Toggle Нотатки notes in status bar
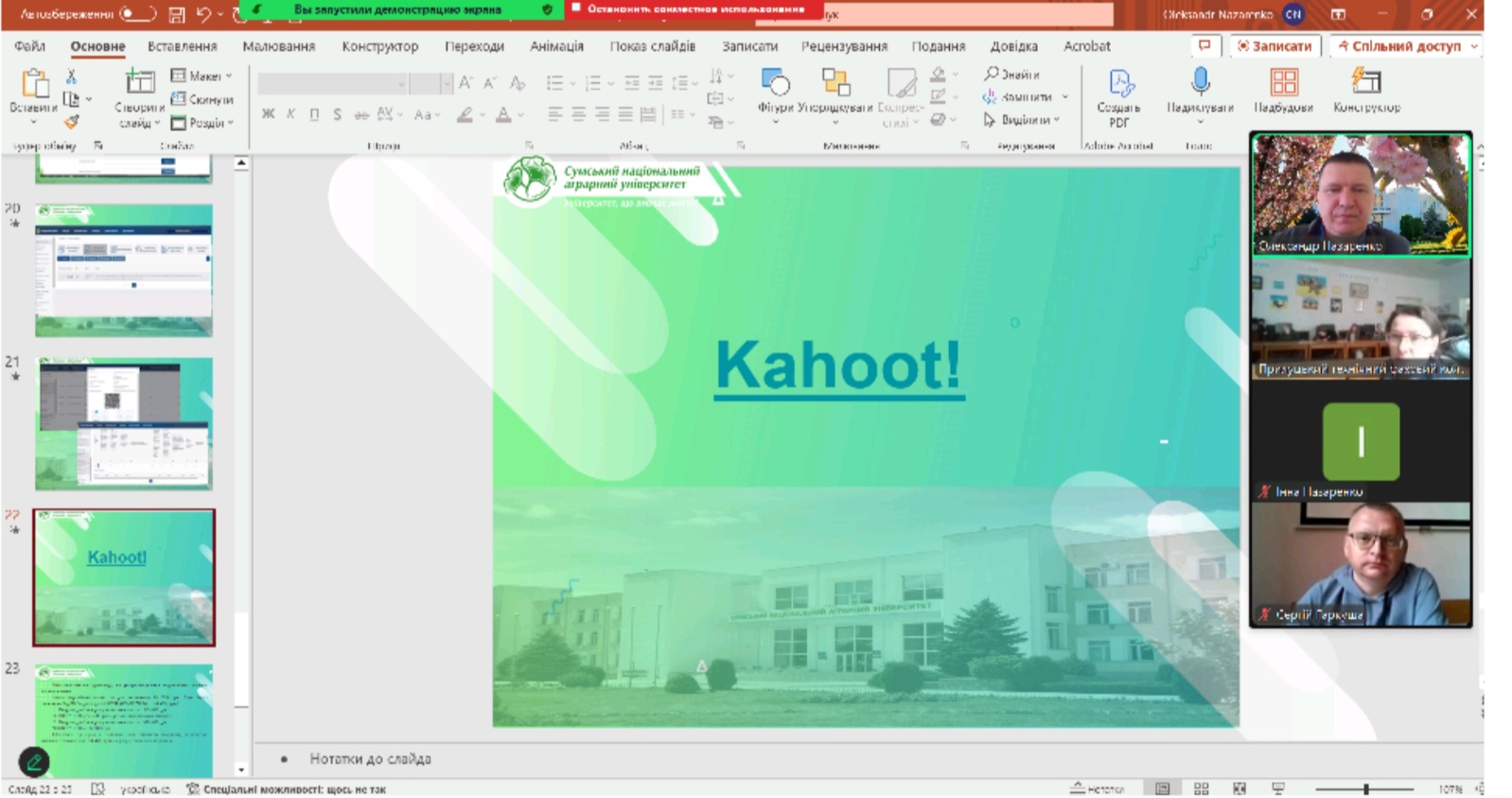This screenshot has width=1512, height=798. pos(1098,789)
